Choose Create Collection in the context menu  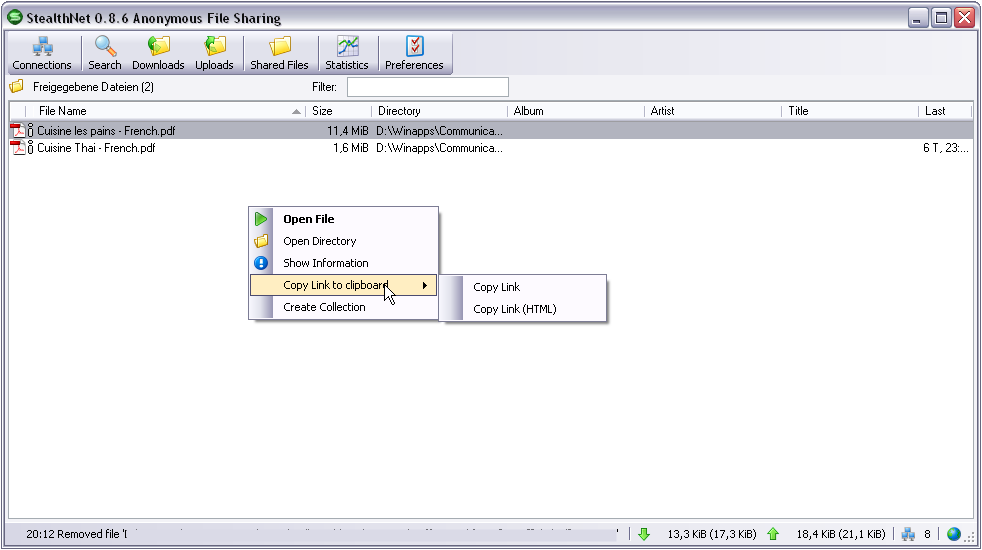coord(343,307)
